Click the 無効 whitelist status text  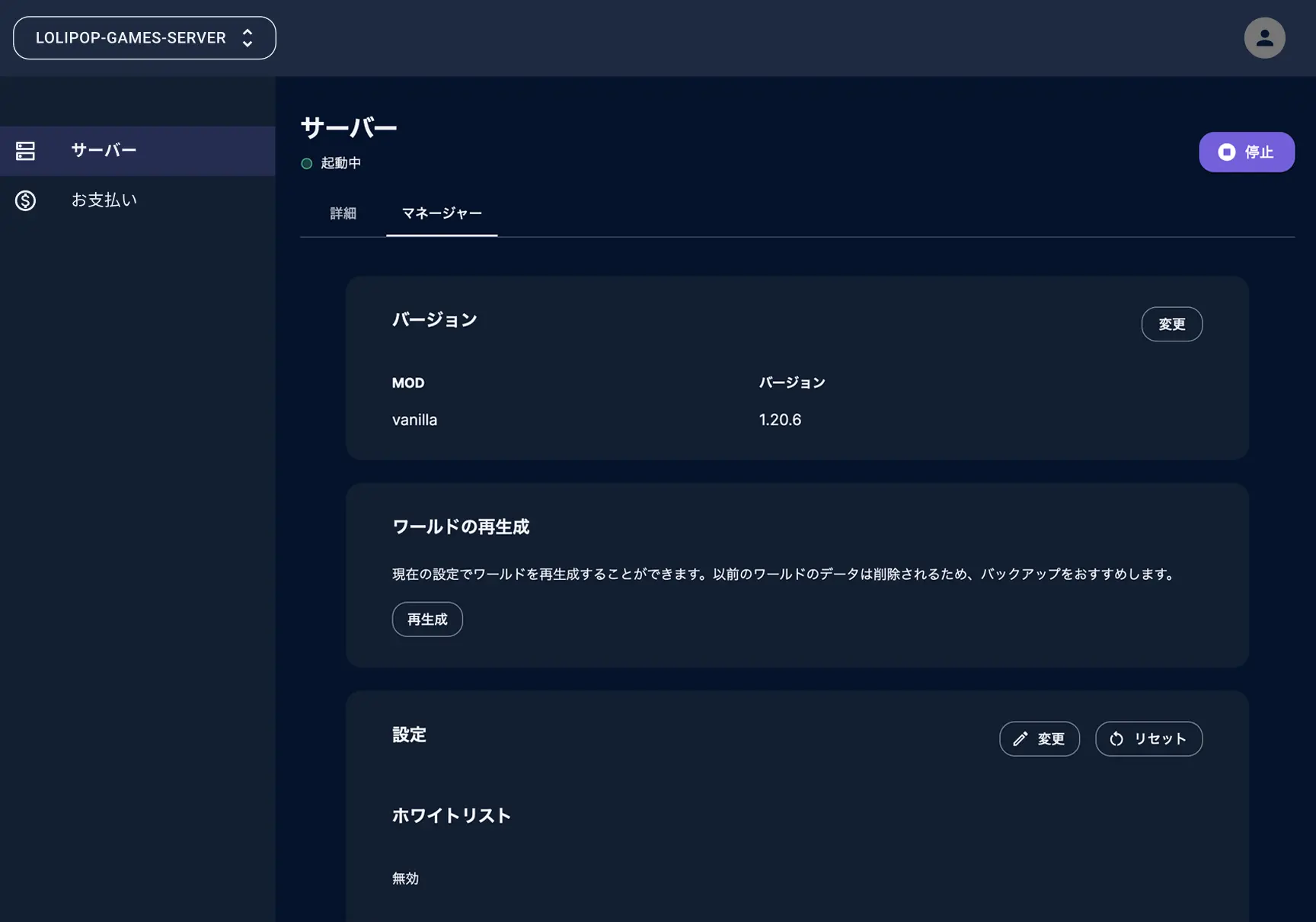click(405, 878)
